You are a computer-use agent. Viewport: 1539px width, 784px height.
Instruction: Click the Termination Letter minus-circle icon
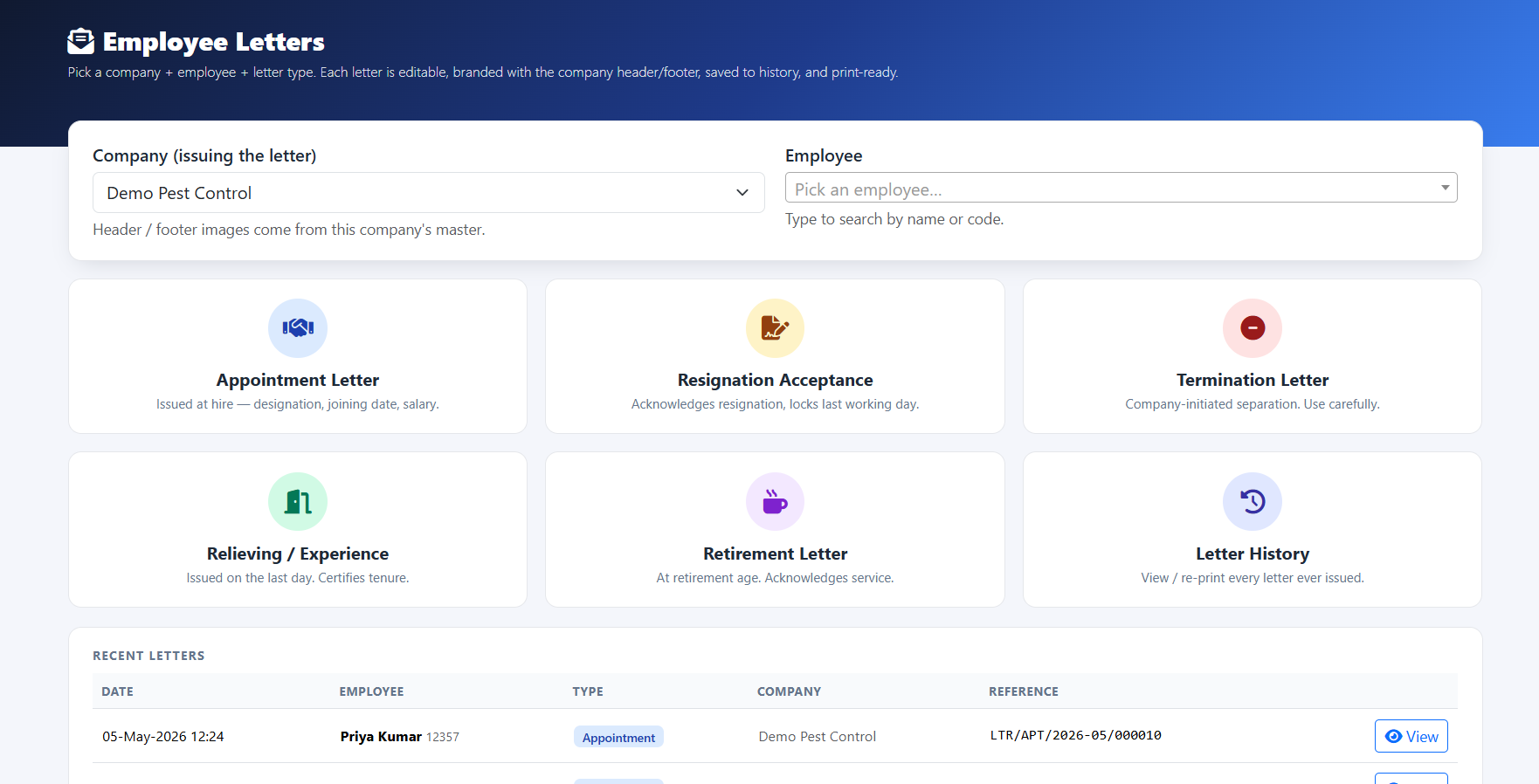click(1253, 327)
